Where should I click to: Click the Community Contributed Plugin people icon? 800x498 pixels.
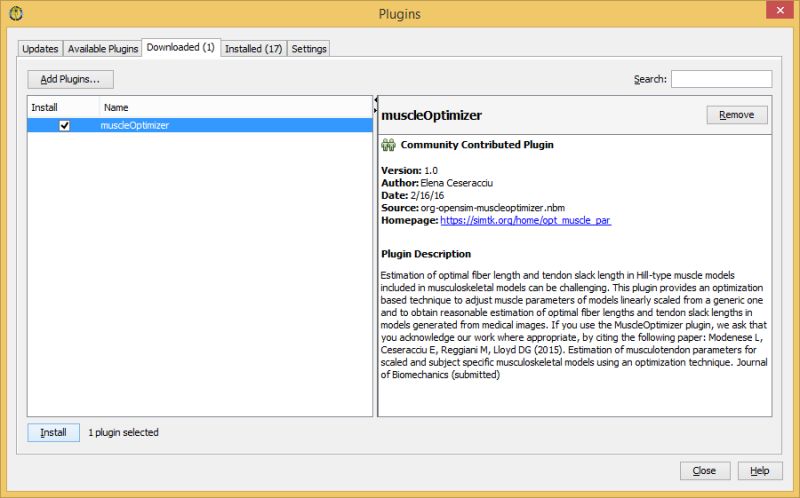(388, 145)
